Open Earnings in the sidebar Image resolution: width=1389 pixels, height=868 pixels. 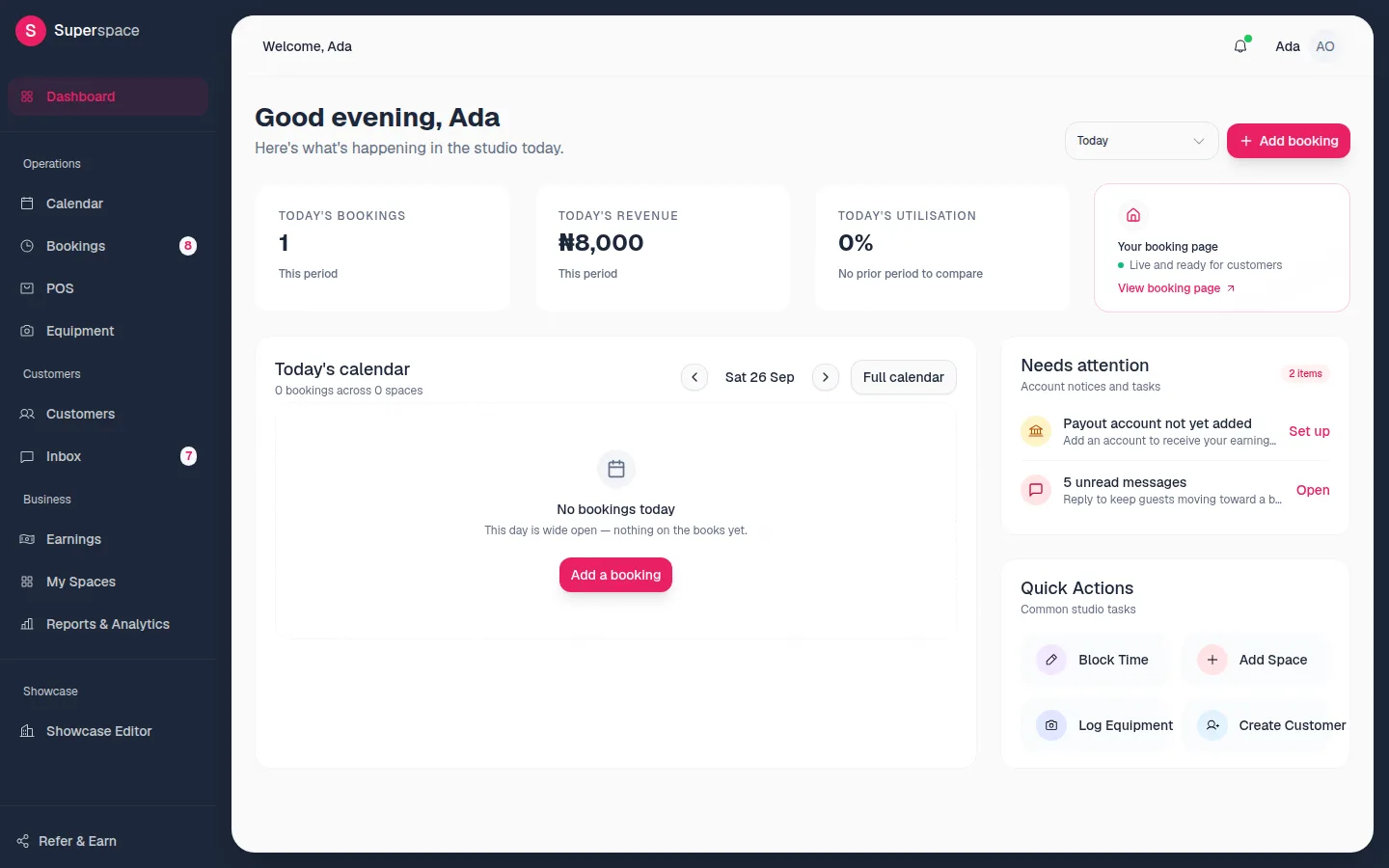[x=108, y=539]
